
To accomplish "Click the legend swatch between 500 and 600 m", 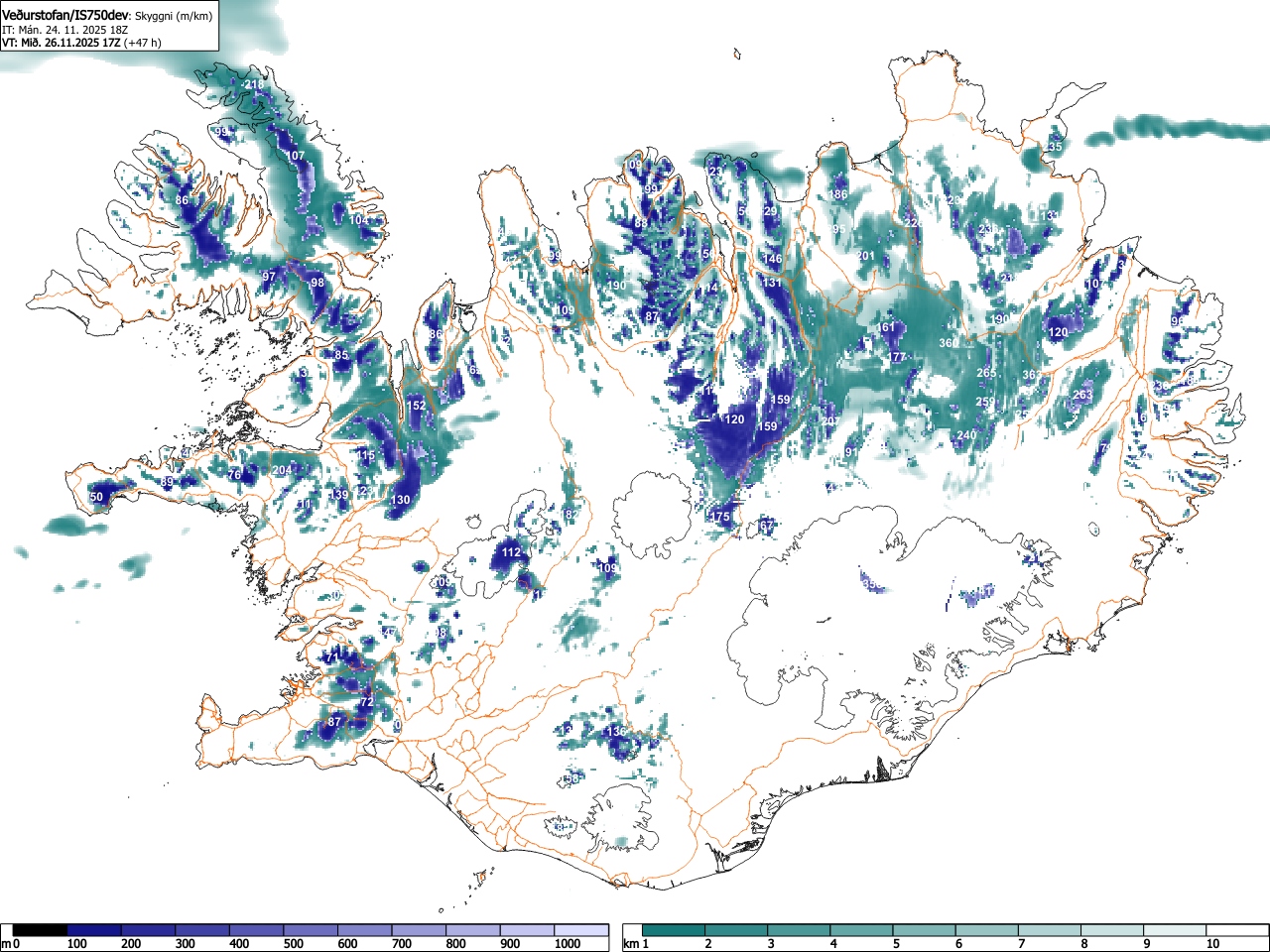I will [311, 930].
